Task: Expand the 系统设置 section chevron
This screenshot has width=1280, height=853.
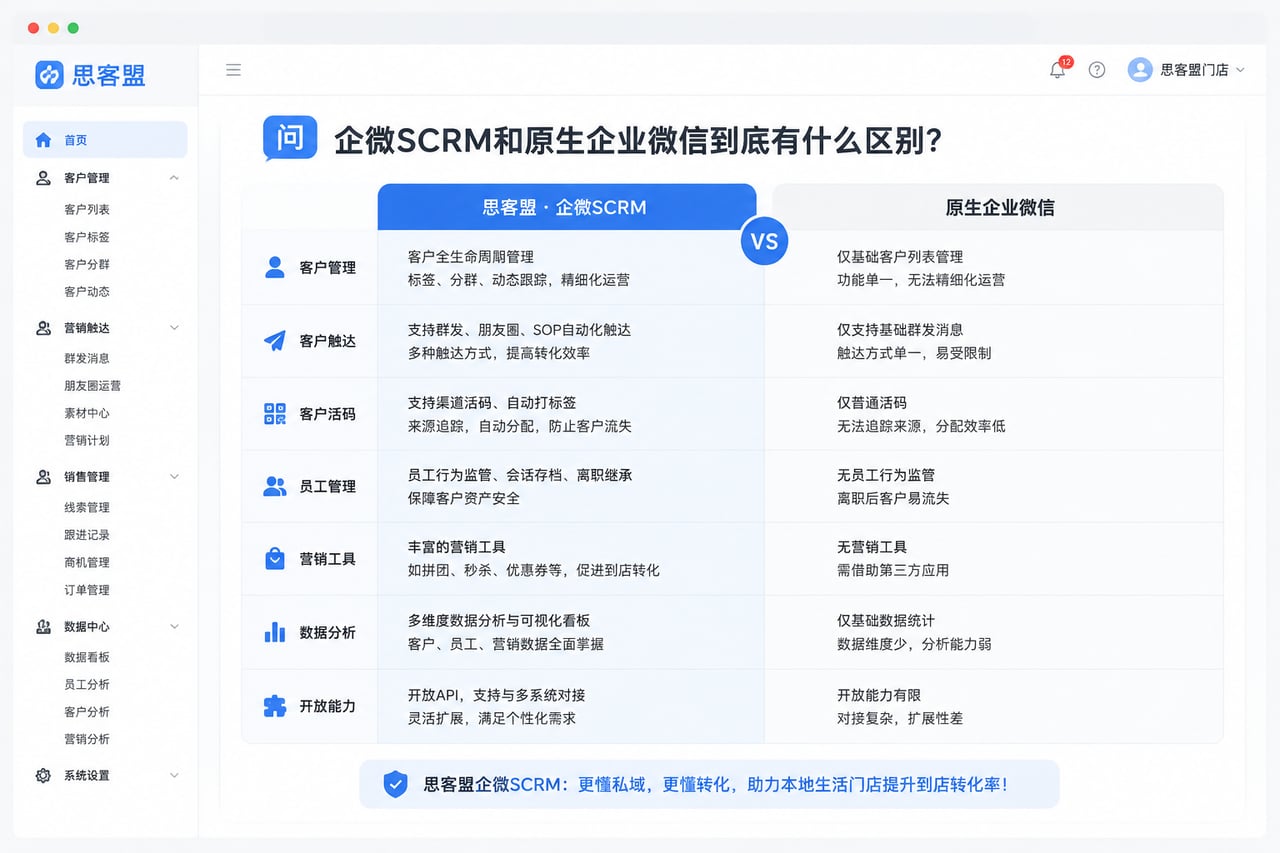Action: pos(174,776)
